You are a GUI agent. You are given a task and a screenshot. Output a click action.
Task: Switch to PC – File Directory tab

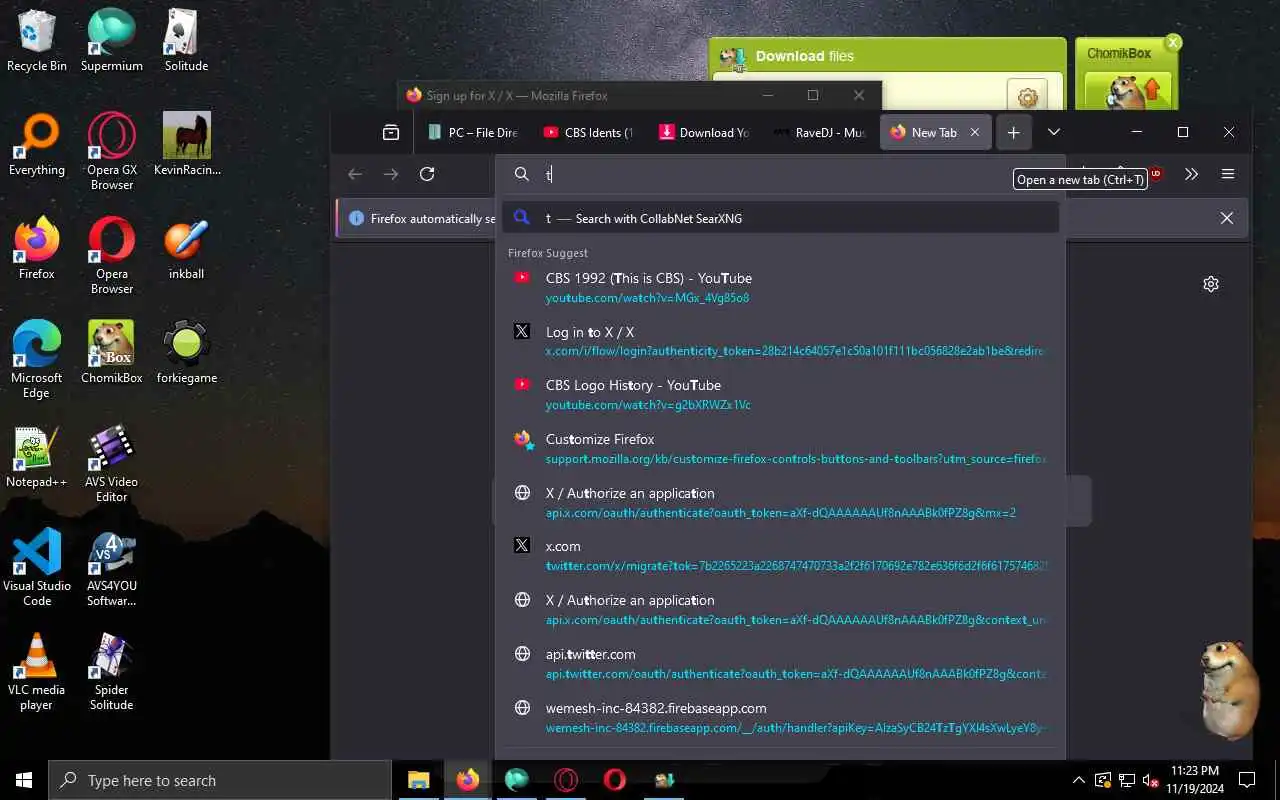pos(472,132)
